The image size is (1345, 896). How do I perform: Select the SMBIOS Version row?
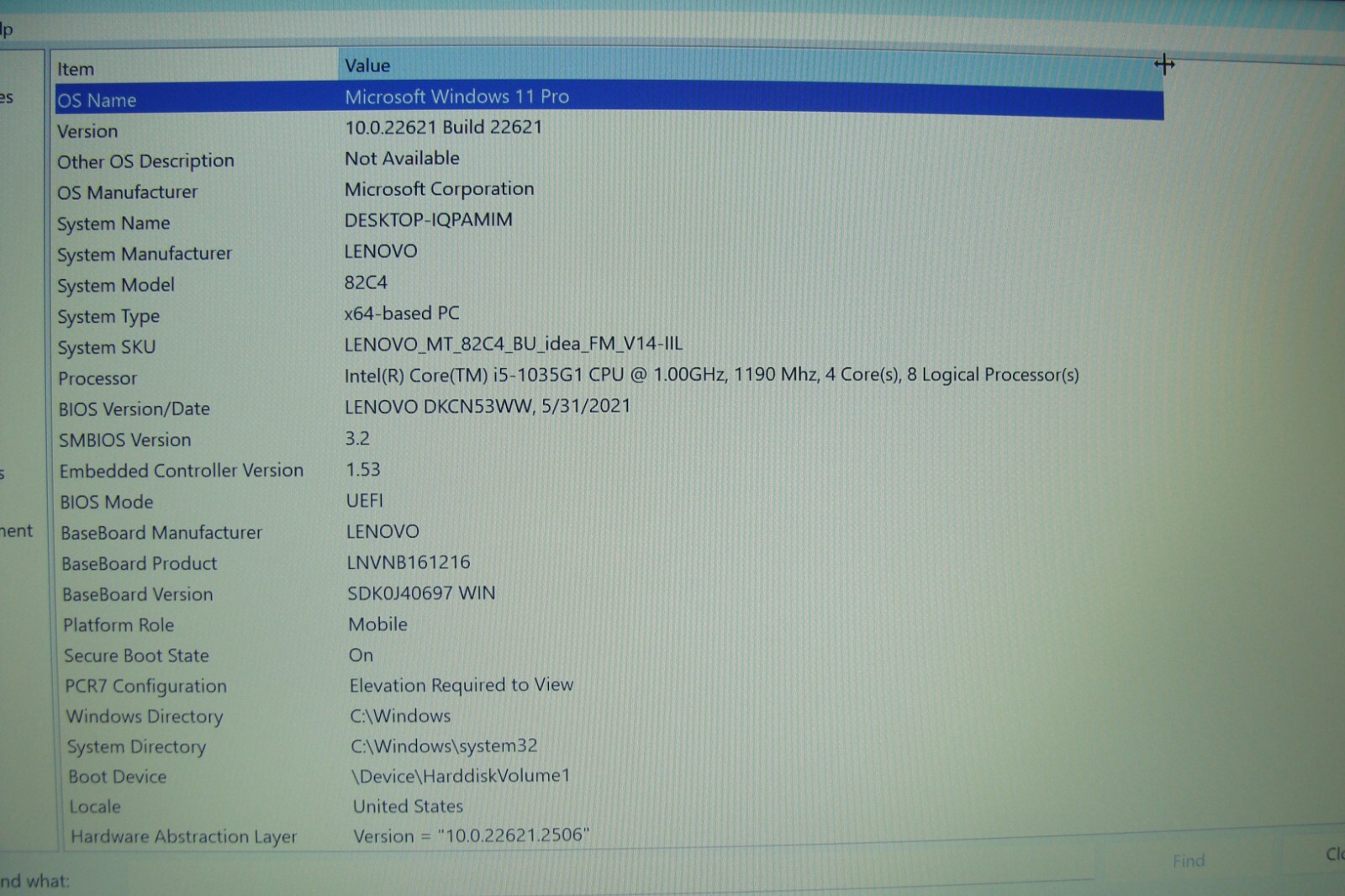point(125,440)
